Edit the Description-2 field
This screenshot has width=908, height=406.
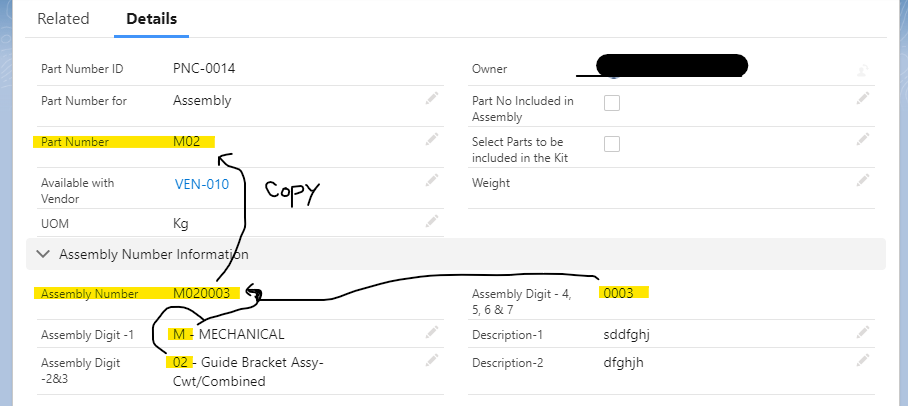(862, 361)
